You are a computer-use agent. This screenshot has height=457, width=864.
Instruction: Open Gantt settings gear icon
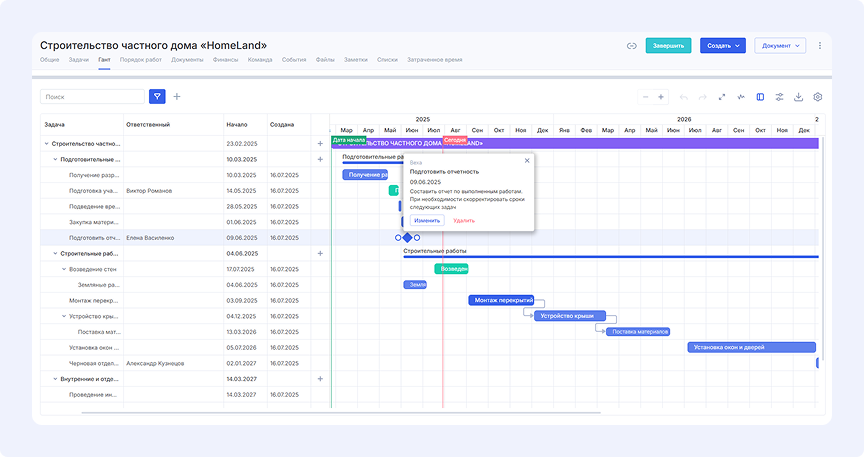coord(817,97)
